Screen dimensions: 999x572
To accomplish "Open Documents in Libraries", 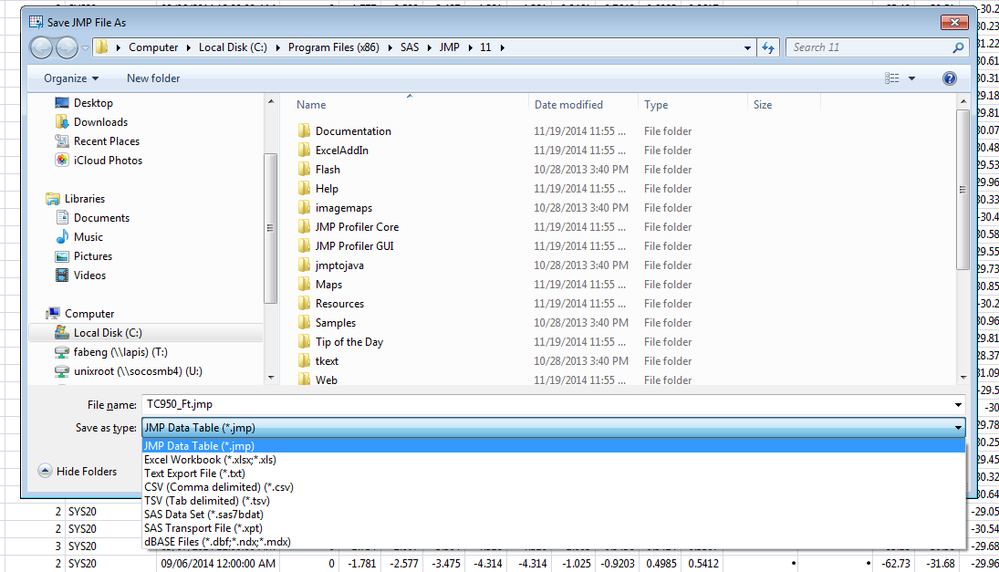I will tap(101, 218).
